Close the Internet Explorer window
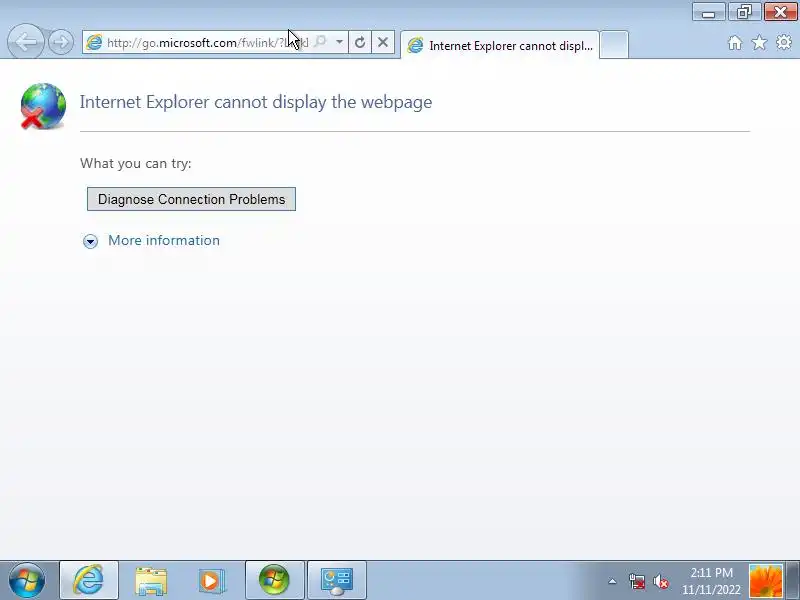800x600 pixels. click(x=781, y=12)
